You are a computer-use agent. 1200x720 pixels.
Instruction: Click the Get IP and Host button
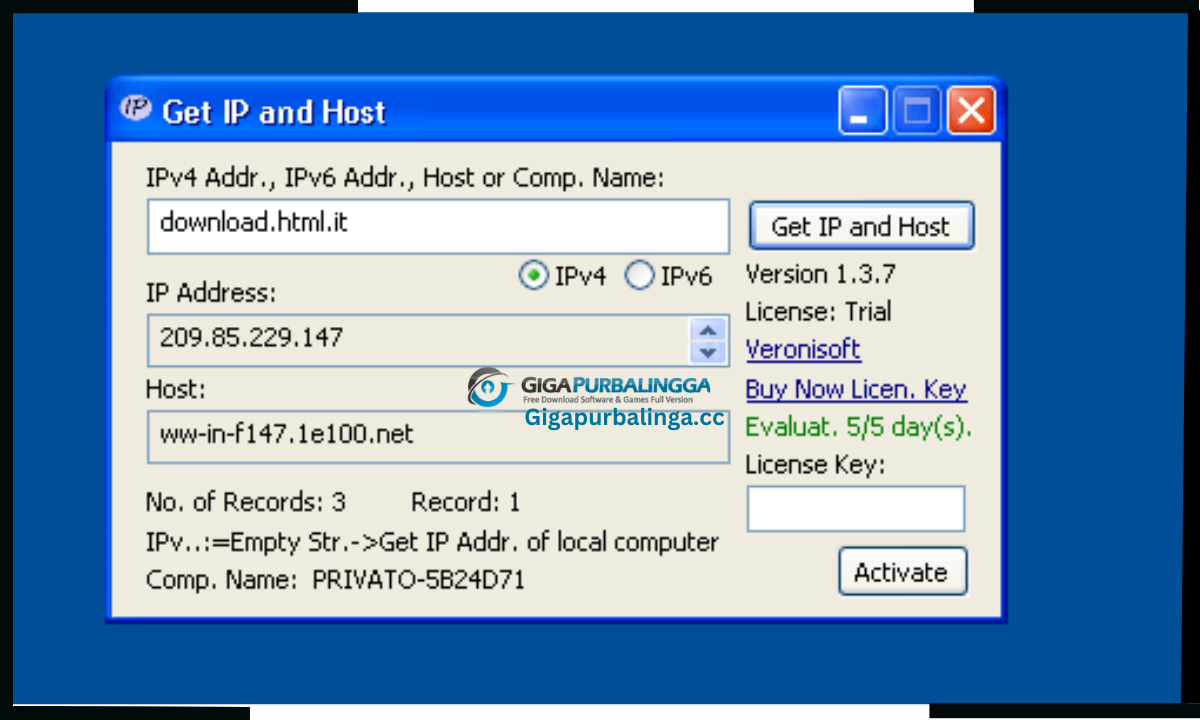pos(861,226)
